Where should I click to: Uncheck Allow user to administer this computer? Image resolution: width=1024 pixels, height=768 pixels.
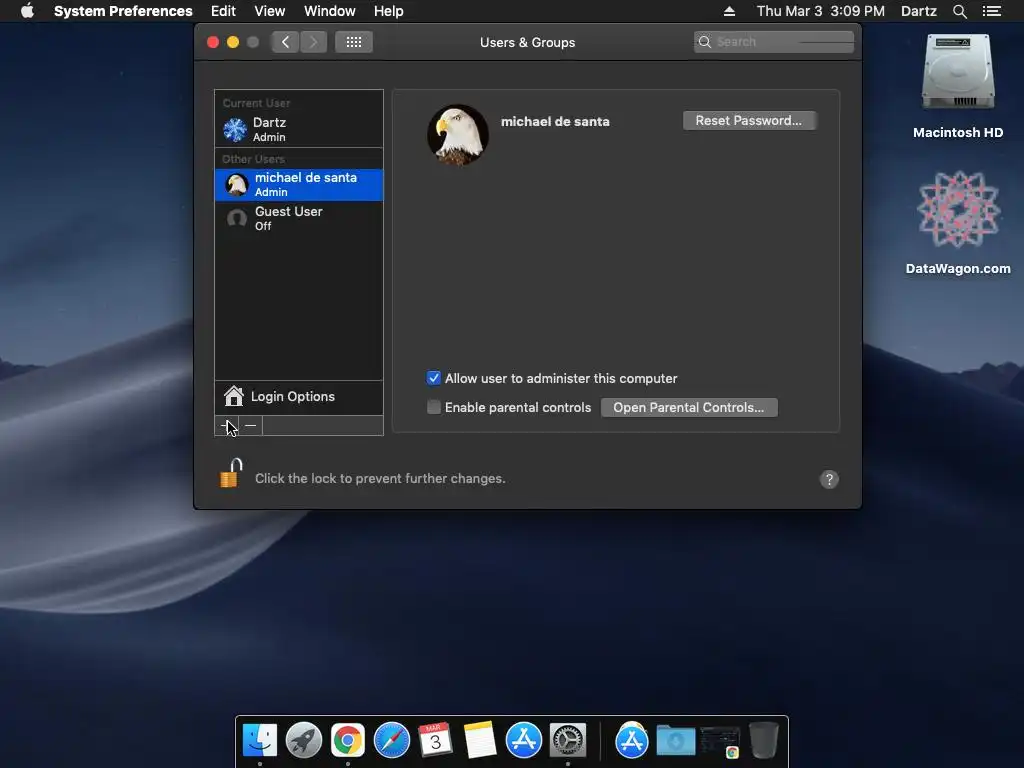pos(434,378)
